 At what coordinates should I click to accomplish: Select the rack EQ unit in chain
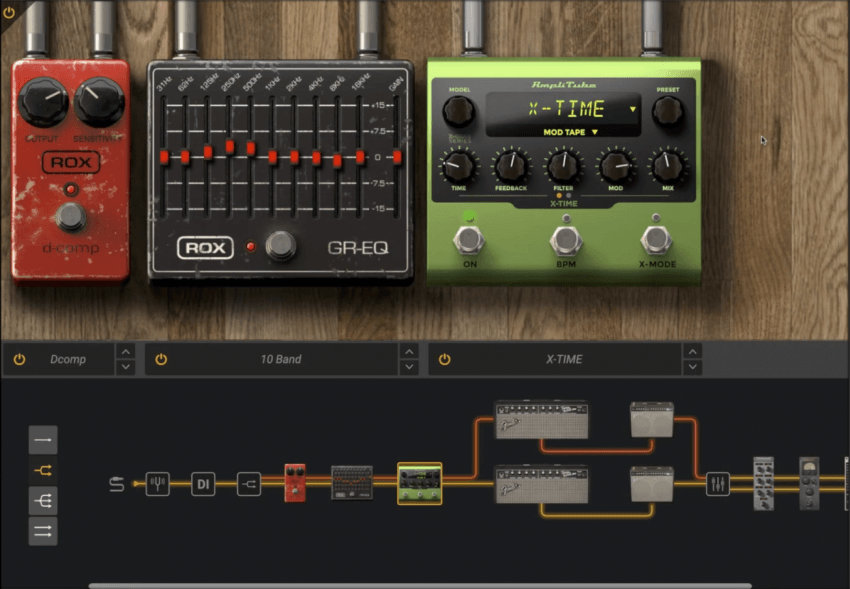764,484
